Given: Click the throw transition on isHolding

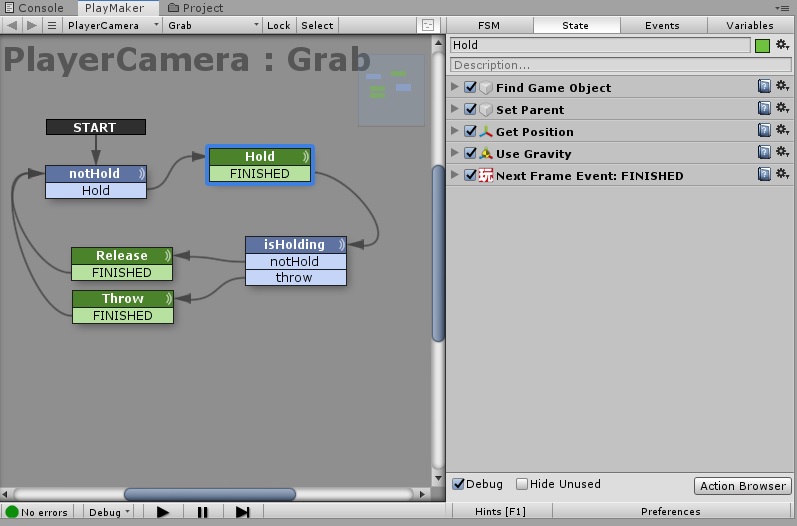Looking at the screenshot, I should 295,277.
